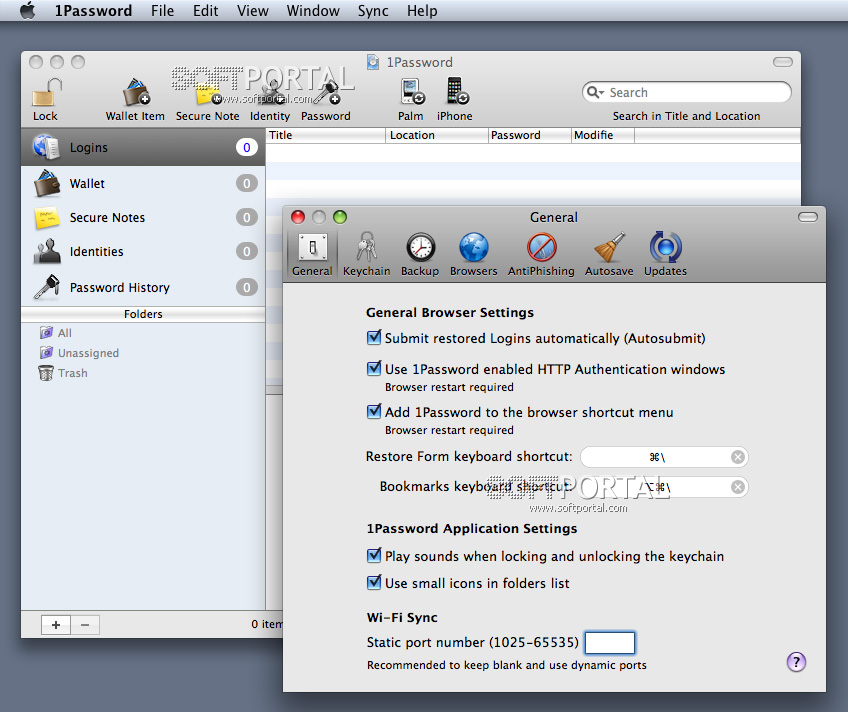Viewport: 848px width, 712px height.
Task: Open Password History in the sidebar
Action: pos(143,287)
